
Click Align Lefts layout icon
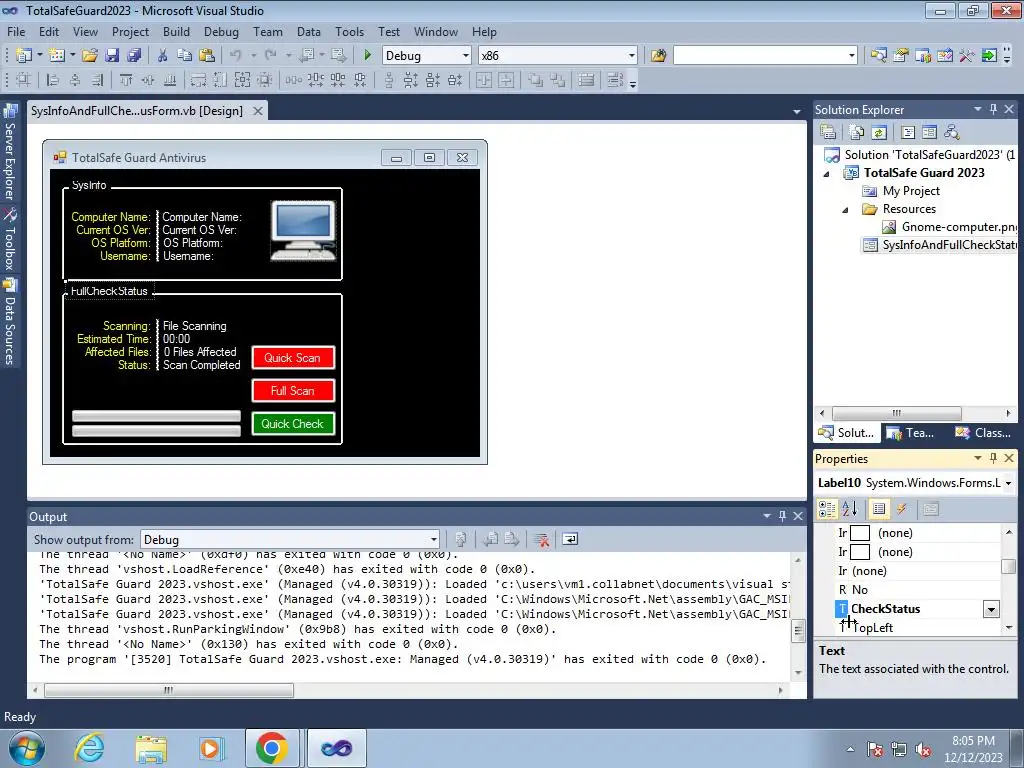[53, 80]
